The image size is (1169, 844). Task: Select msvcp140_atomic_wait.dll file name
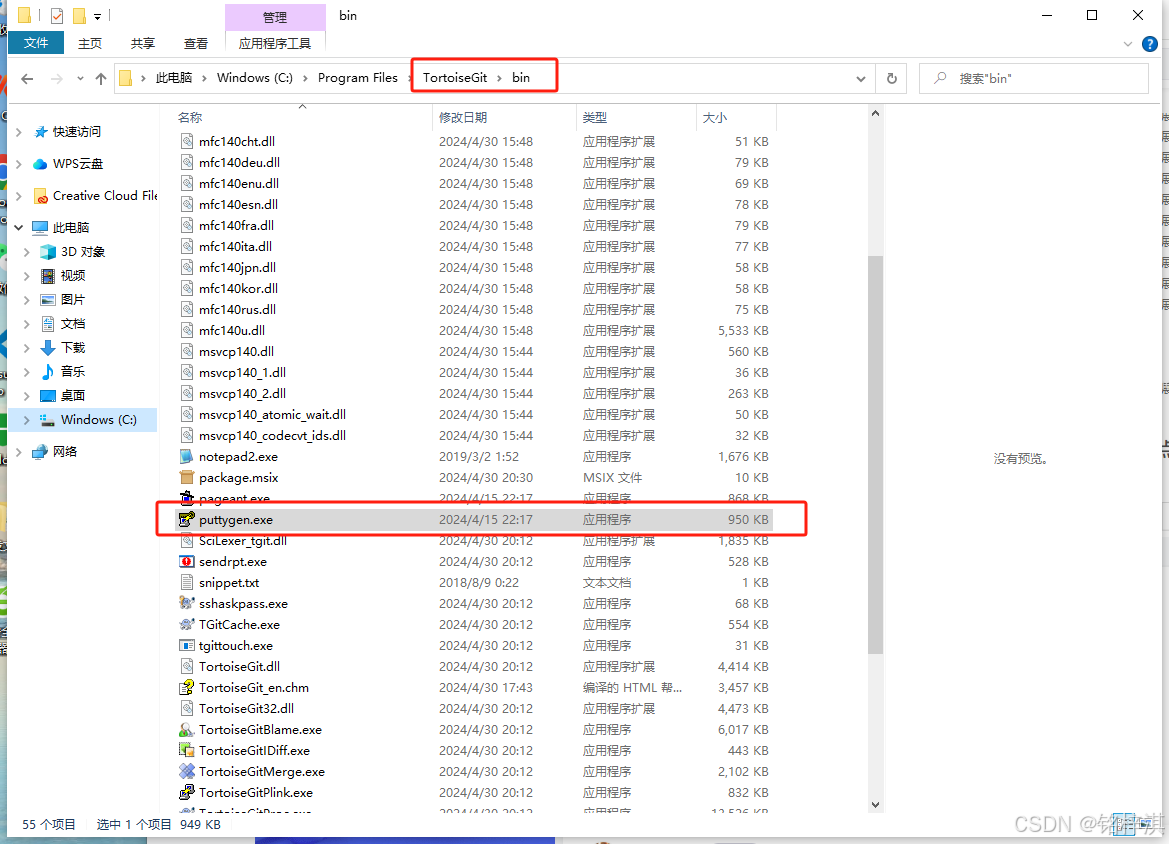point(272,415)
